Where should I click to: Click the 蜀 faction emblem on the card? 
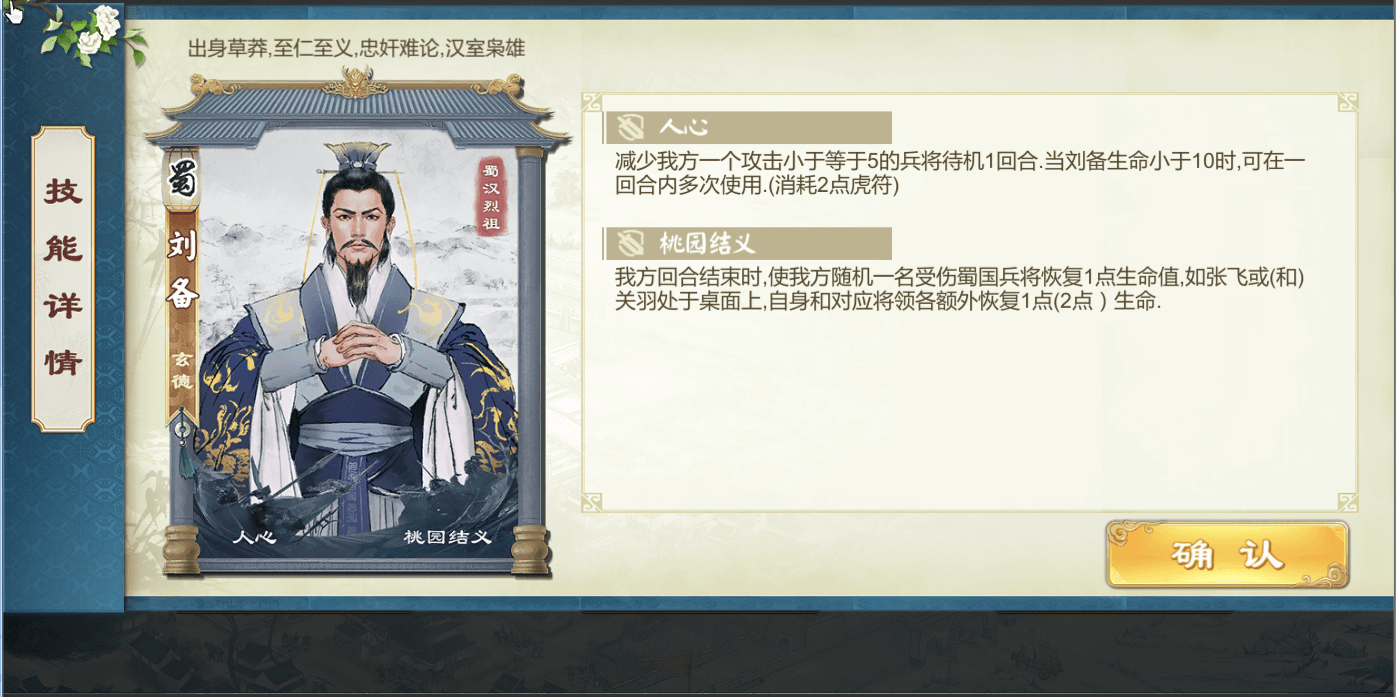182,183
